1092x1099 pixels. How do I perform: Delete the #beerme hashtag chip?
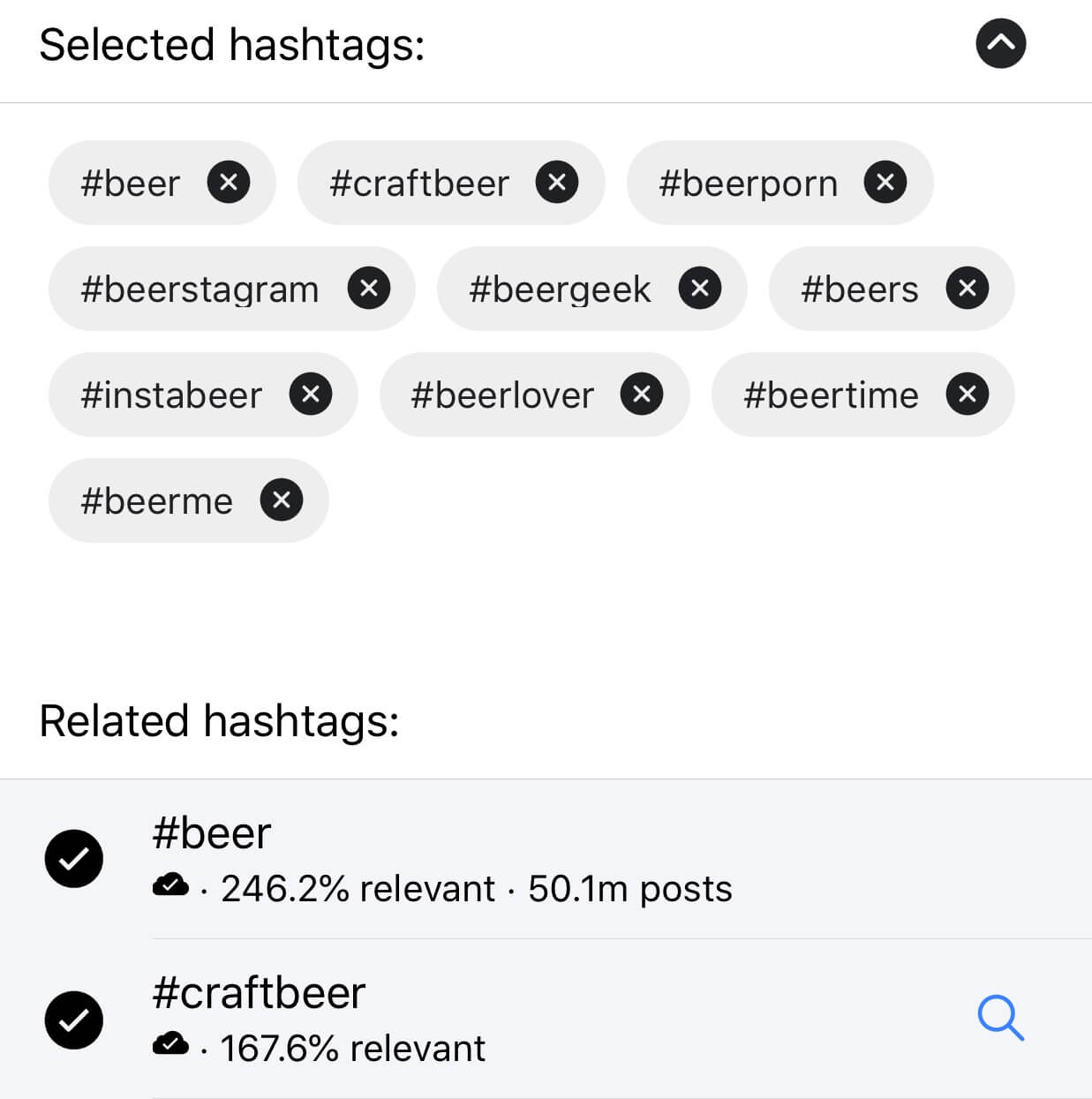click(282, 501)
